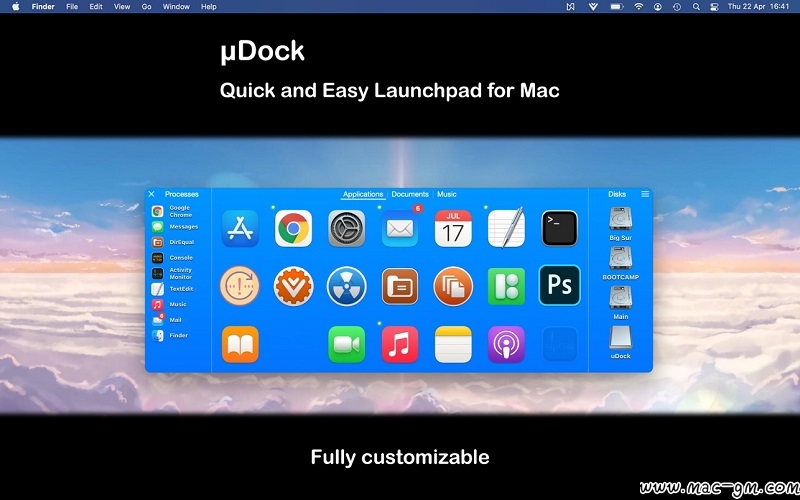Switch to the Music tab
Viewport: 800px width, 500px height.
click(446, 194)
